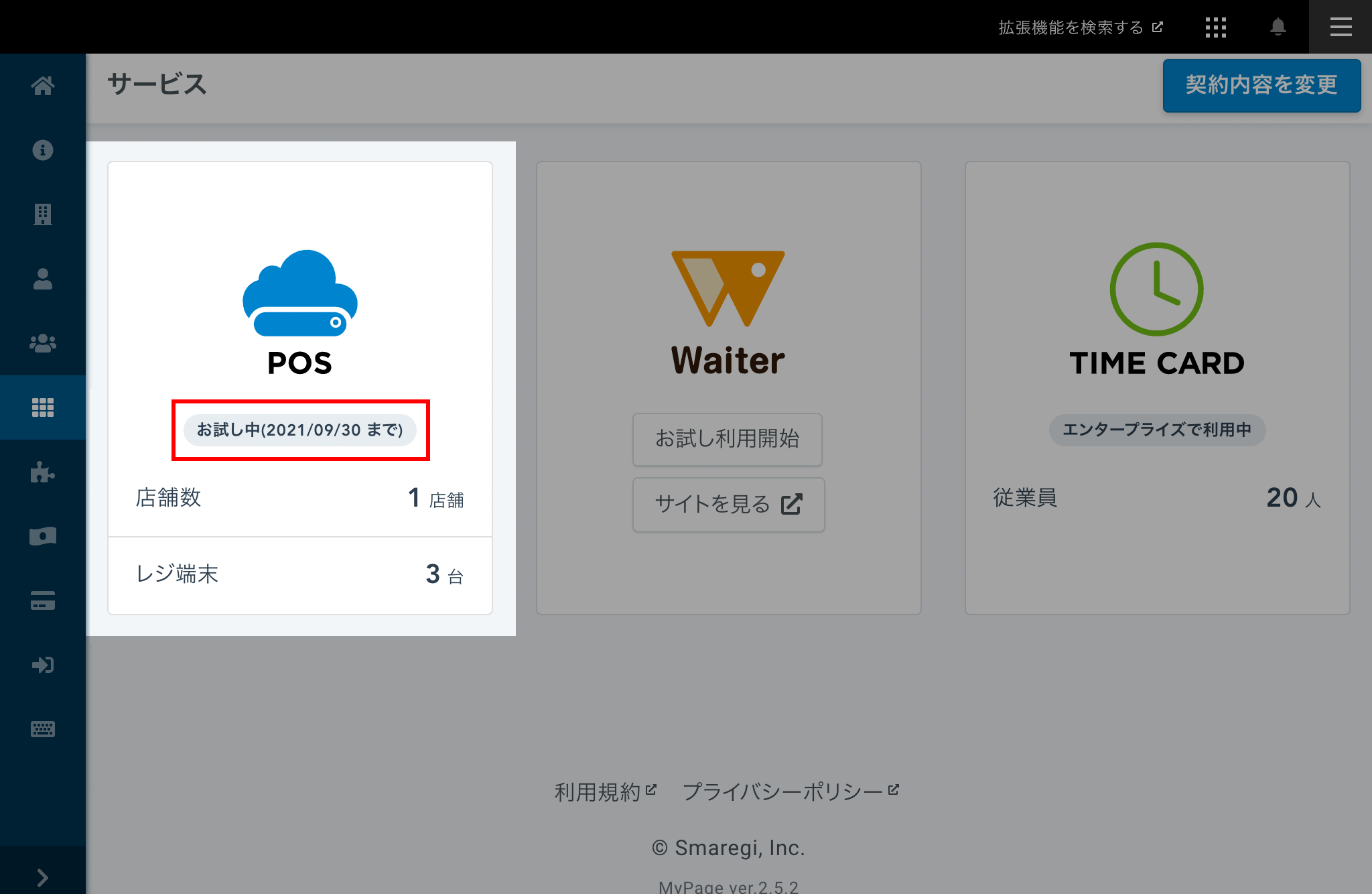Click the サービス page heading

pos(157,84)
